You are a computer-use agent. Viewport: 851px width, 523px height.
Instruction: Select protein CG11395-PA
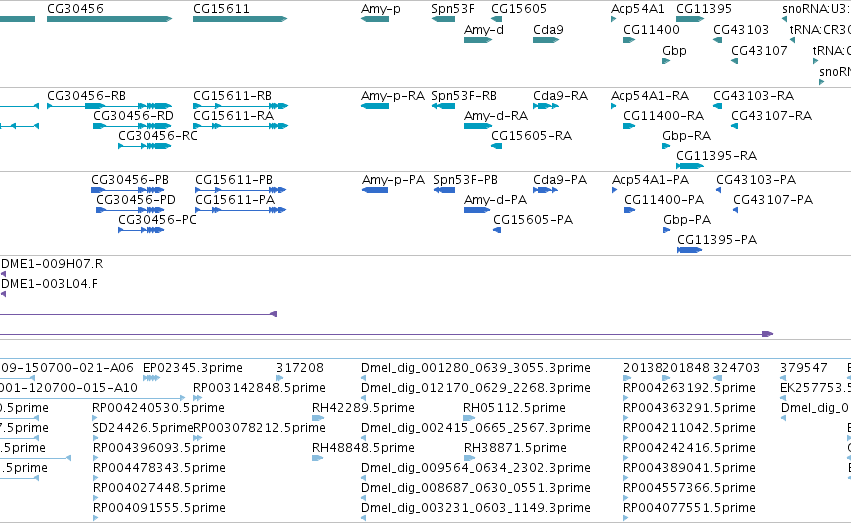click(717, 240)
